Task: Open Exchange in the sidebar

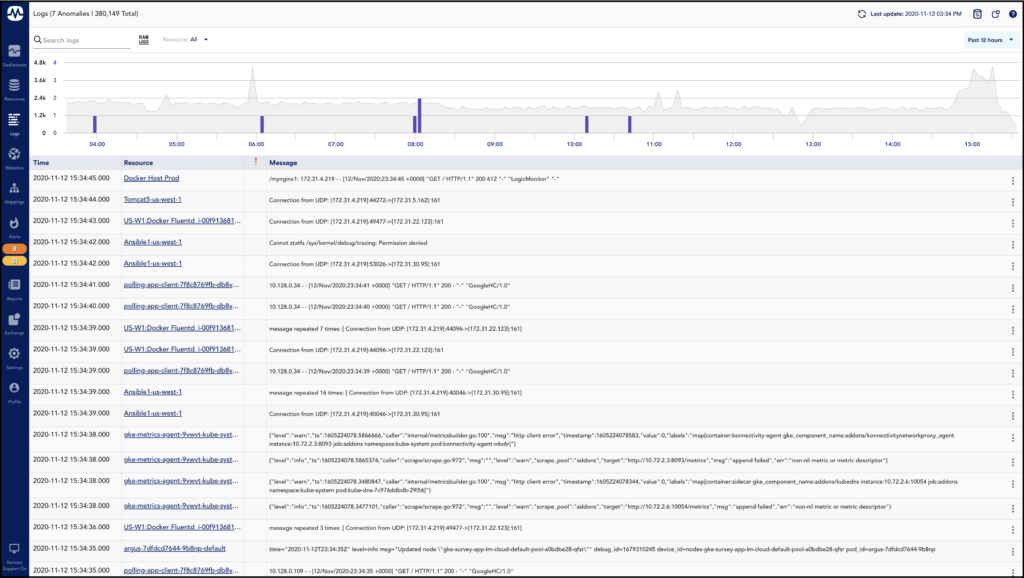Action: 14,323
